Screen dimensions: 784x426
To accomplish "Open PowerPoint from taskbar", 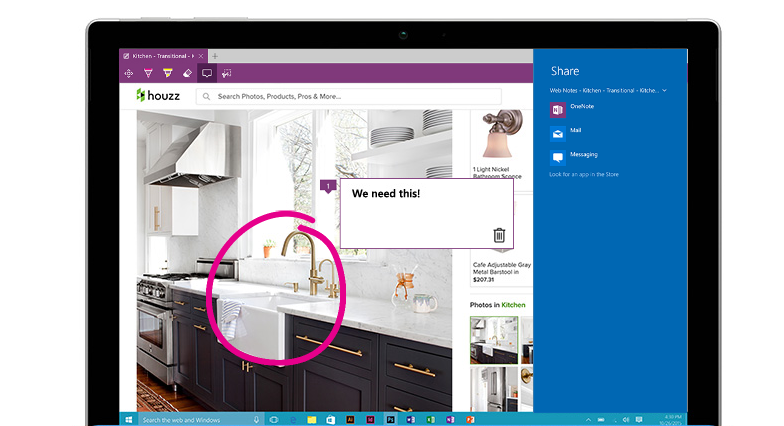I will click(470, 420).
